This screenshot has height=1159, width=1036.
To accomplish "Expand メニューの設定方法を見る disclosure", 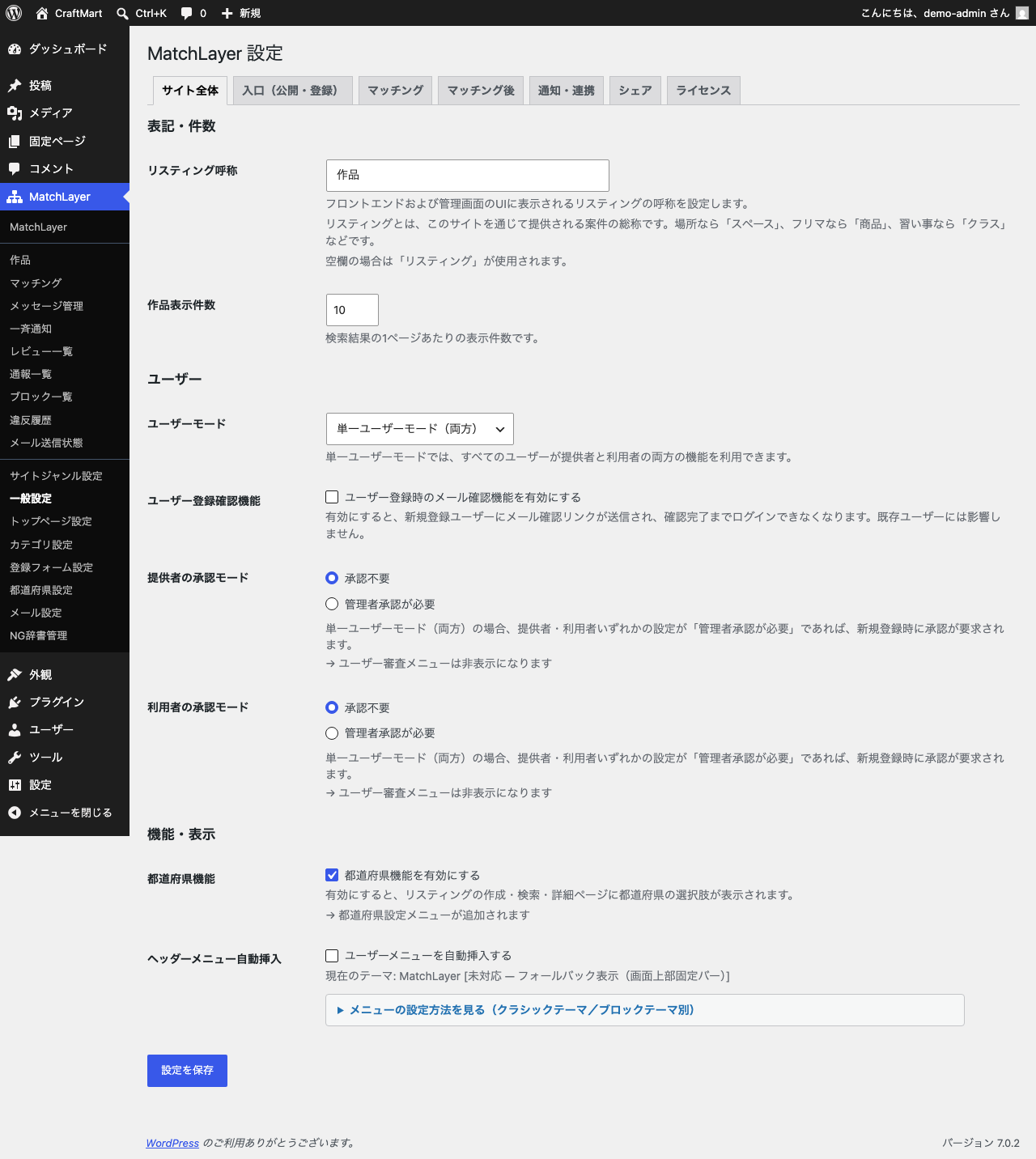I will click(x=645, y=1010).
